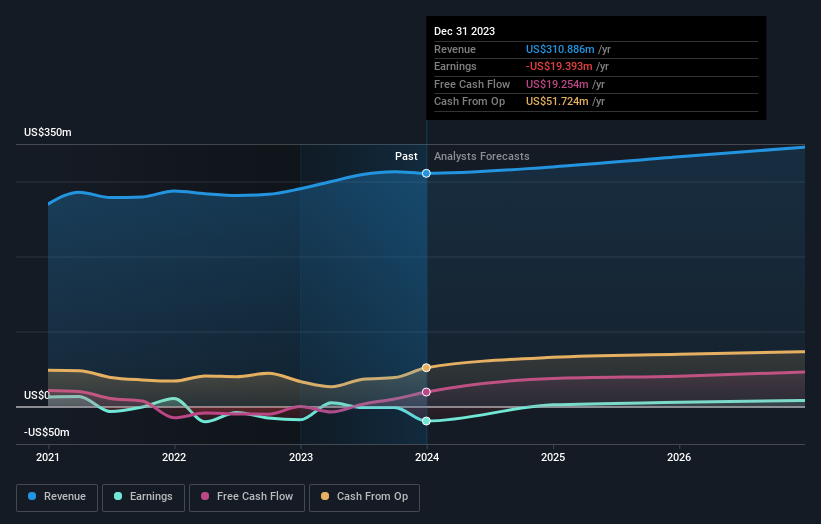Click the tooltip Free Cash Flow label
This screenshot has width=821, height=524.
pos(472,84)
